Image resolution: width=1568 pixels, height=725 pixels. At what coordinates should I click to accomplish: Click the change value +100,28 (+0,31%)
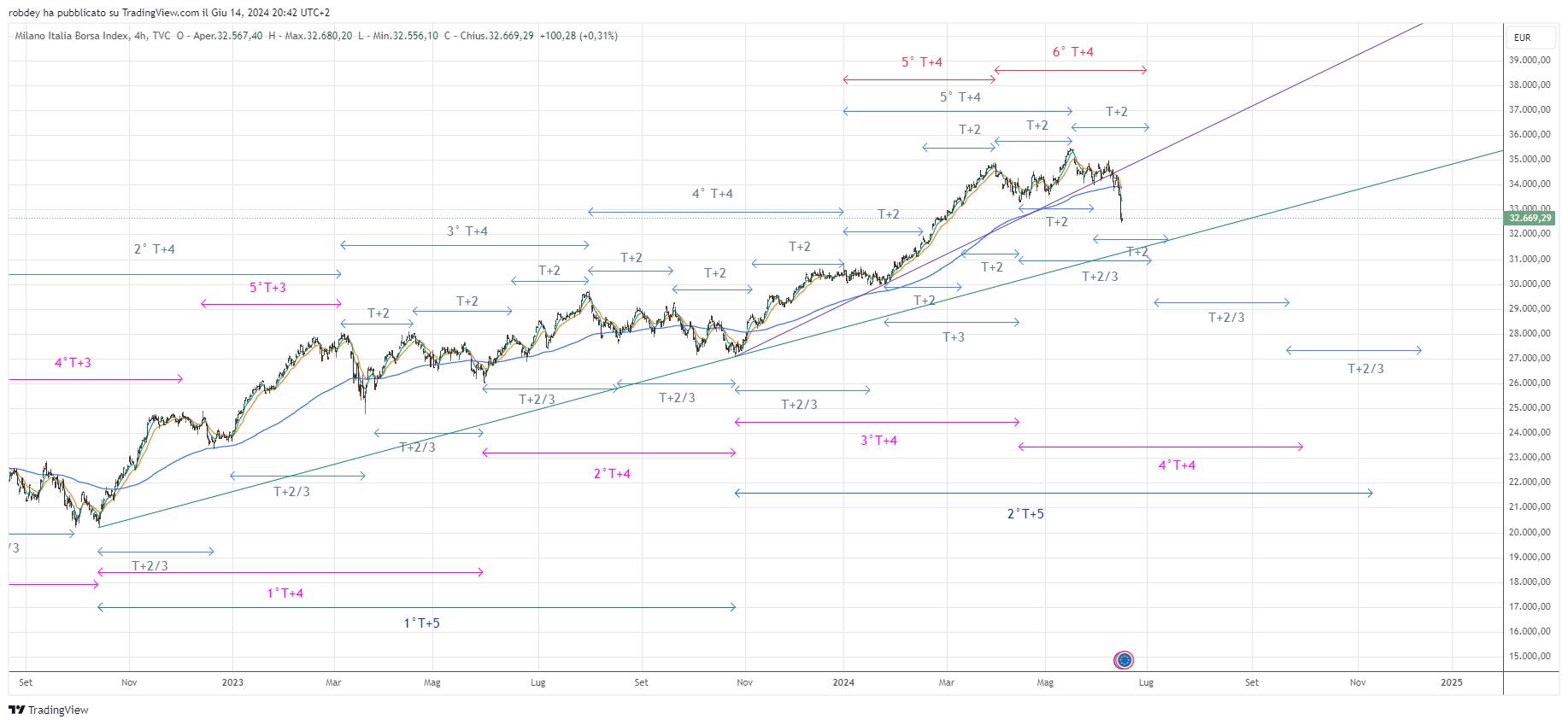(x=578, y=36)
